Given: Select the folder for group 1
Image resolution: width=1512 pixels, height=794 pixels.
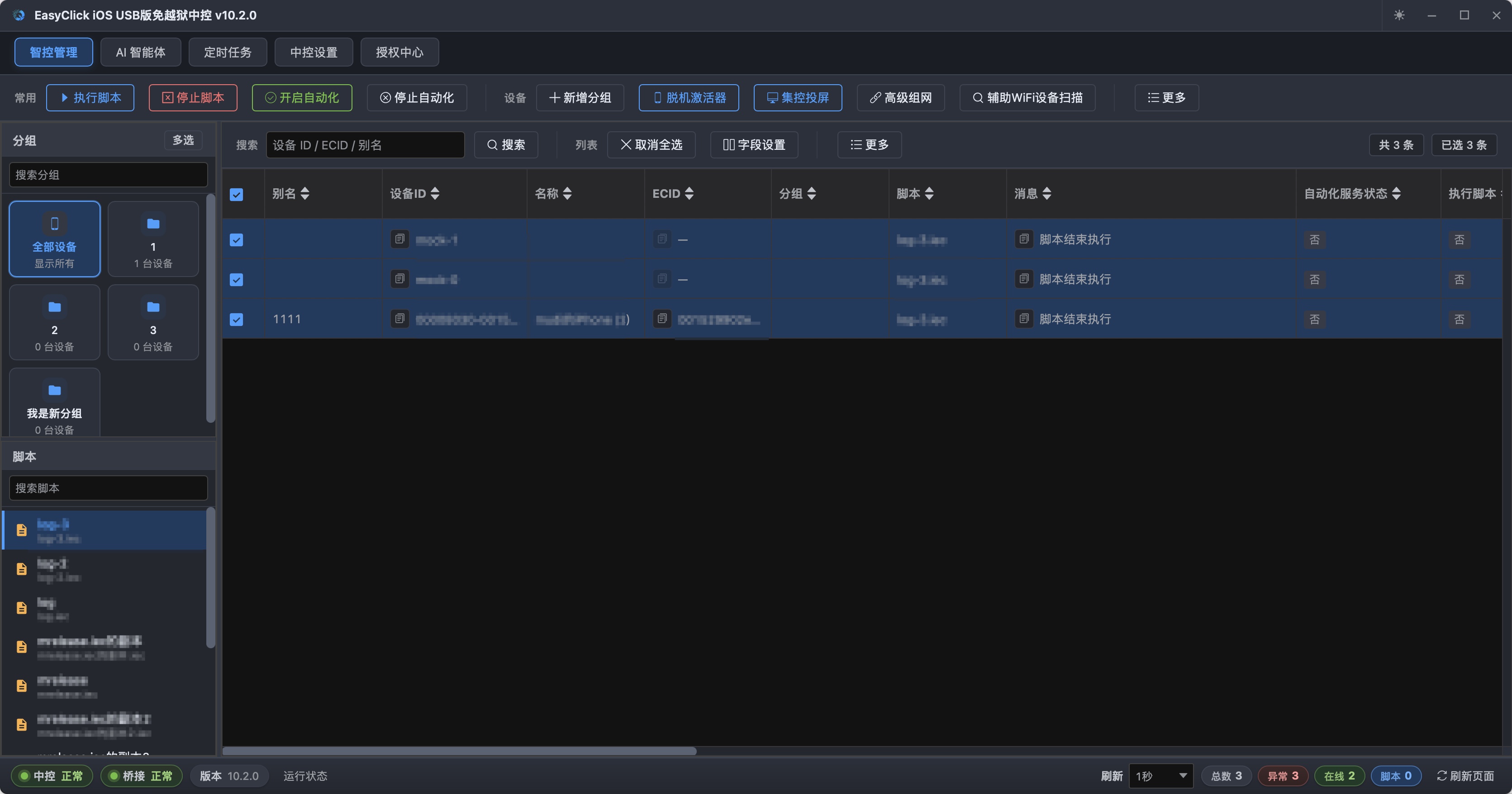Looking at the screenshot, I should (x=153, y=239).
